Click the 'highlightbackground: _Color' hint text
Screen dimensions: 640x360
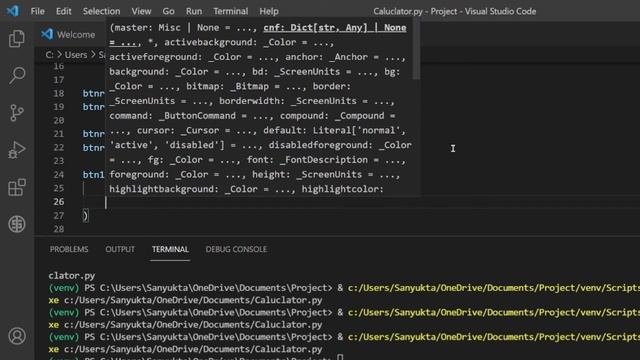[183, 189]
